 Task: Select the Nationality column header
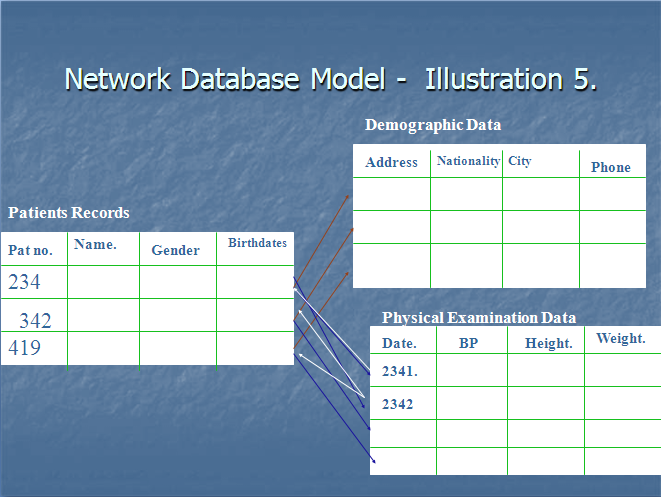click(x=468, y=161)
